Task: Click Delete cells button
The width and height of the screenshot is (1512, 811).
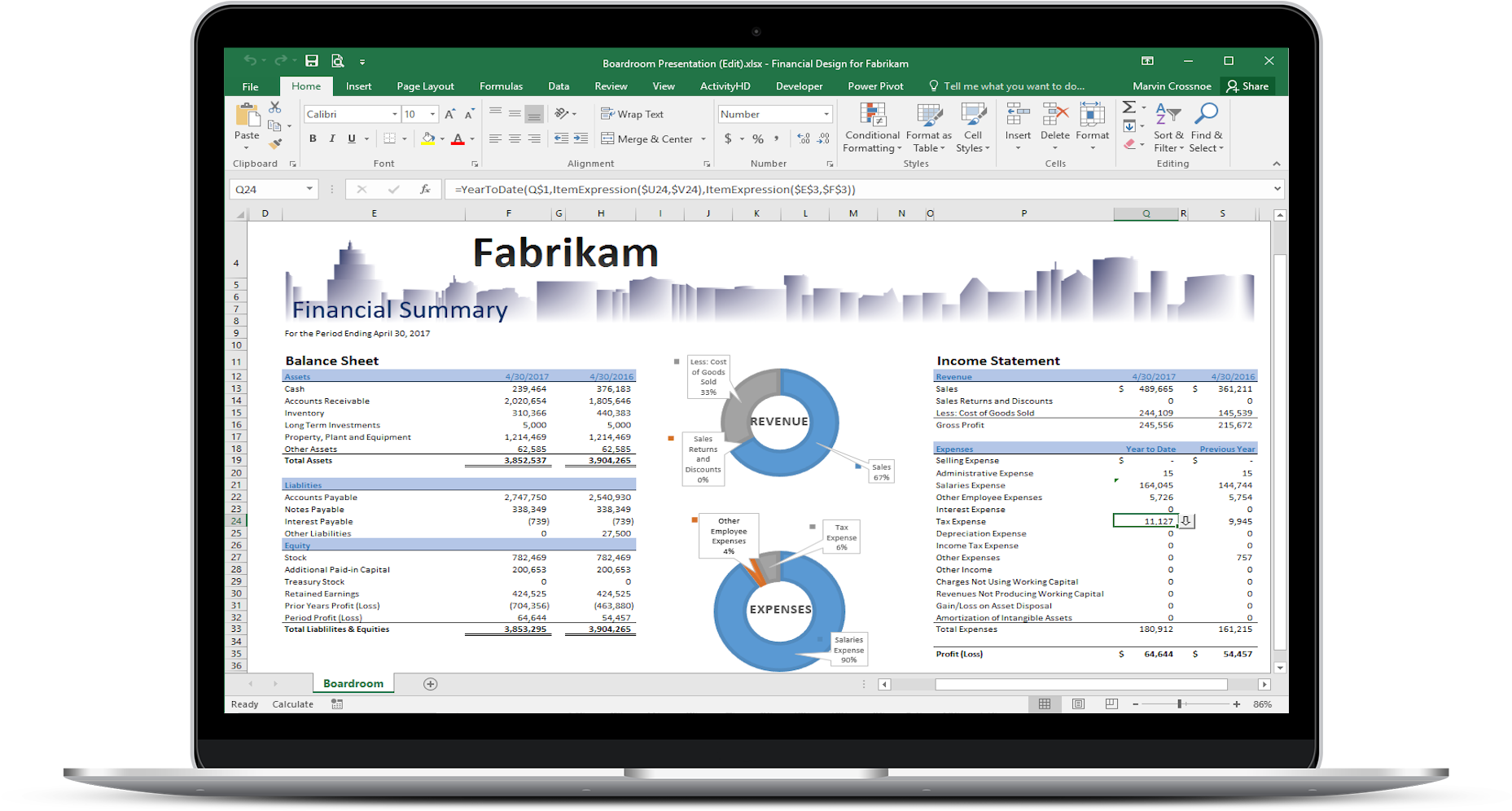Action: 1054,128
